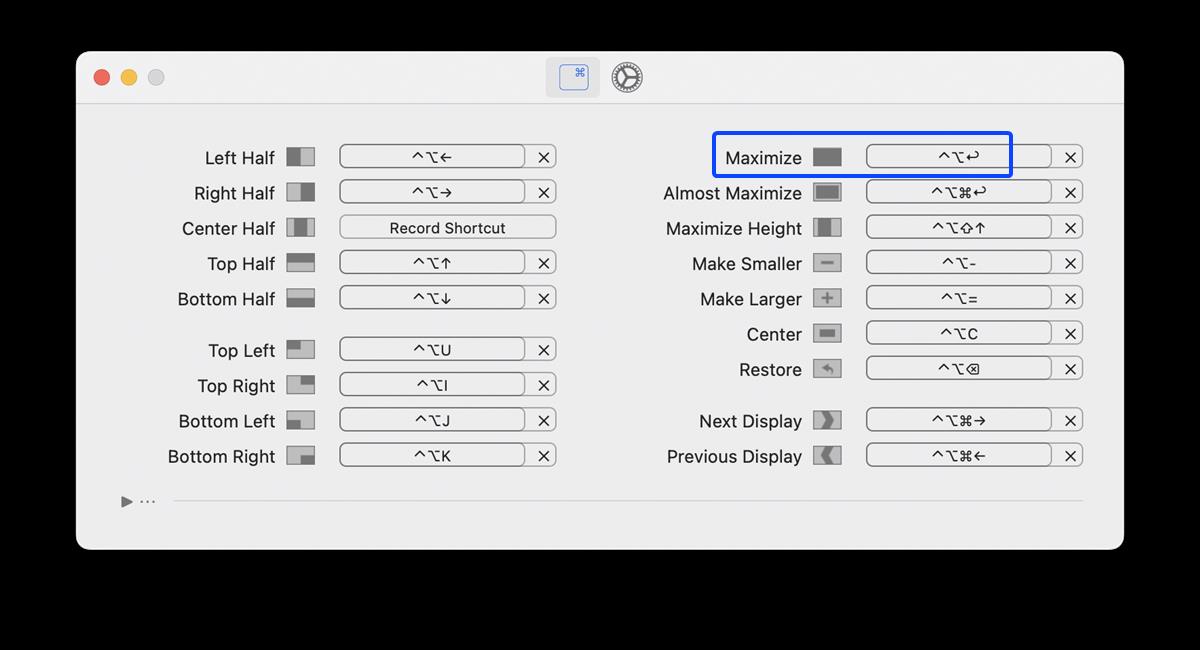
Task: Clear the Left Half shortcut
Action: (544, 157)
